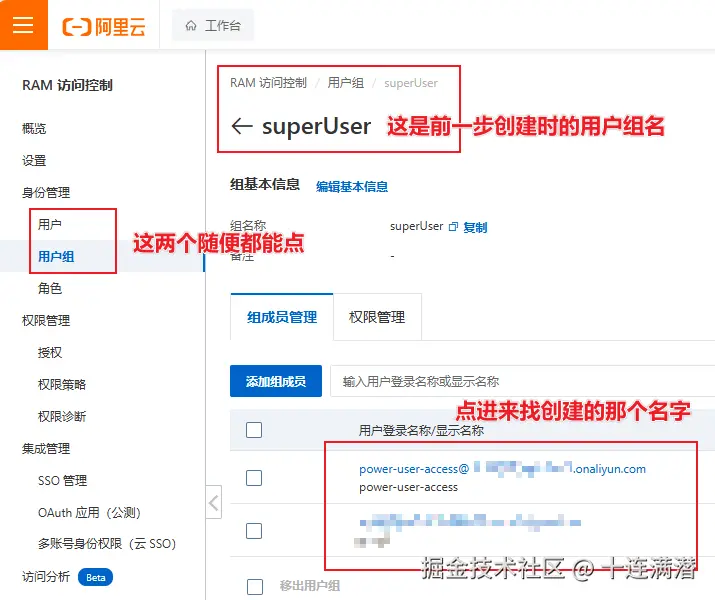Open 权限诊断 in the sidebar

pos(62,416)
